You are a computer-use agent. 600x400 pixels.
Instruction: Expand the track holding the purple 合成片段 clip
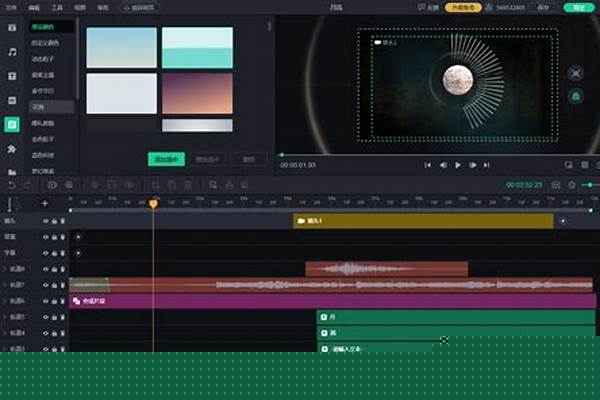coord(5,301)
